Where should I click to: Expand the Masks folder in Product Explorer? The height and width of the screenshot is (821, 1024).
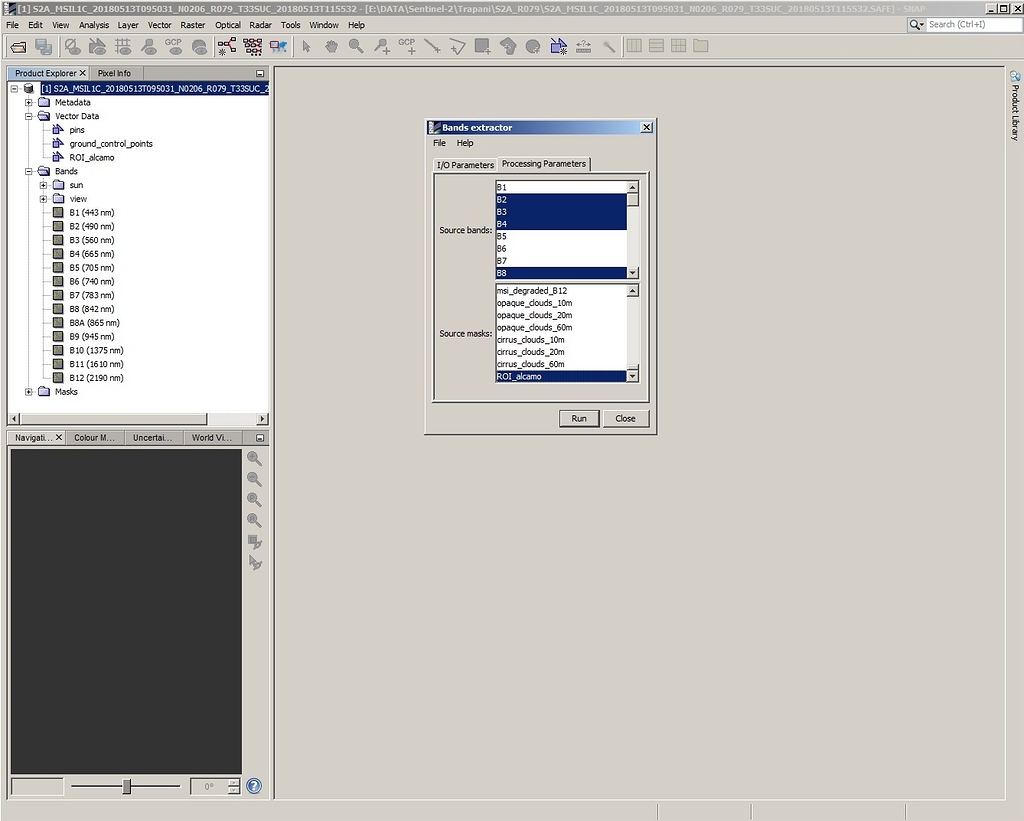(x=31, y=393)
